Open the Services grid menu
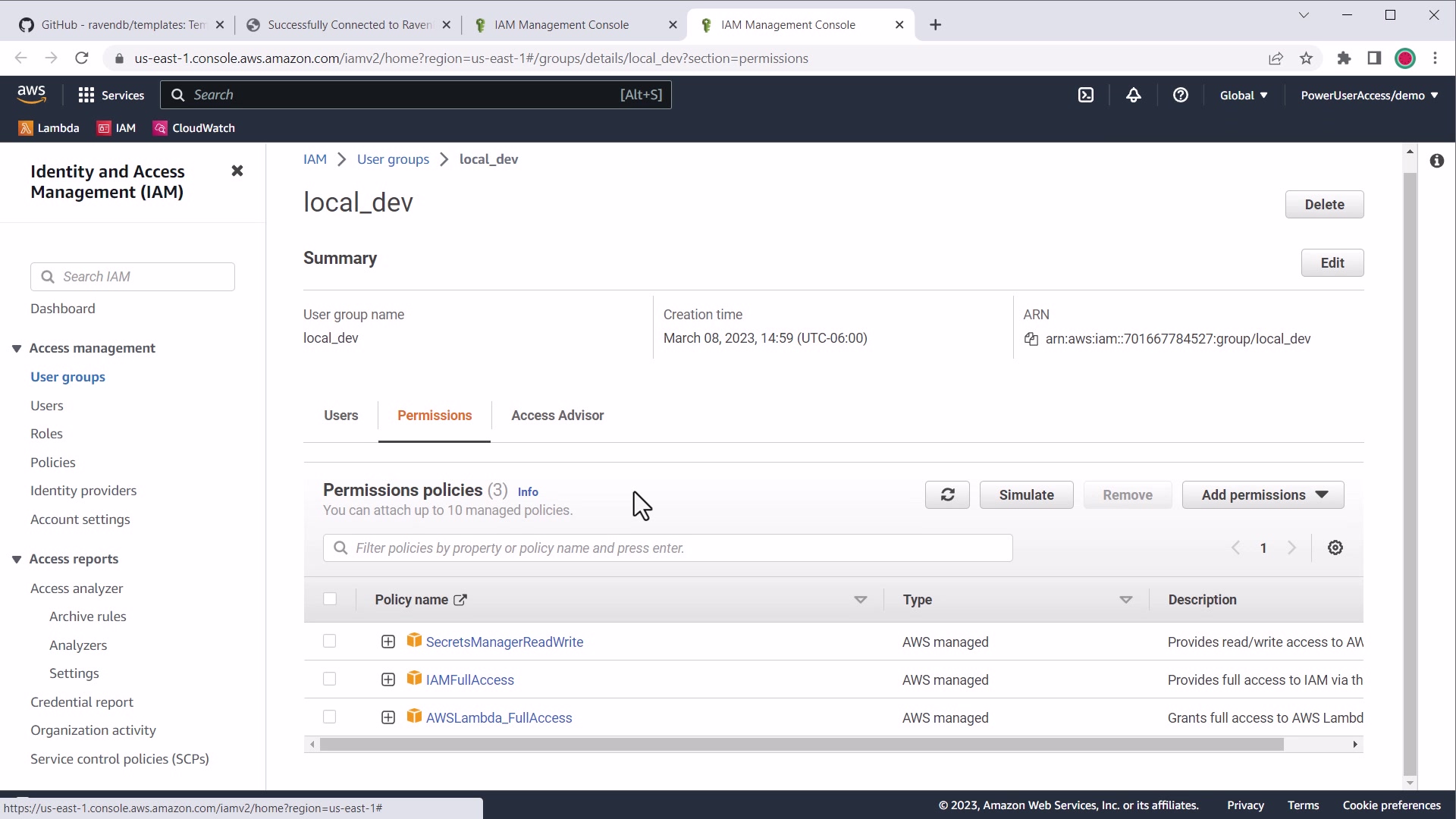The height and width of the screenshot is (819, 1456). [111, 95]
